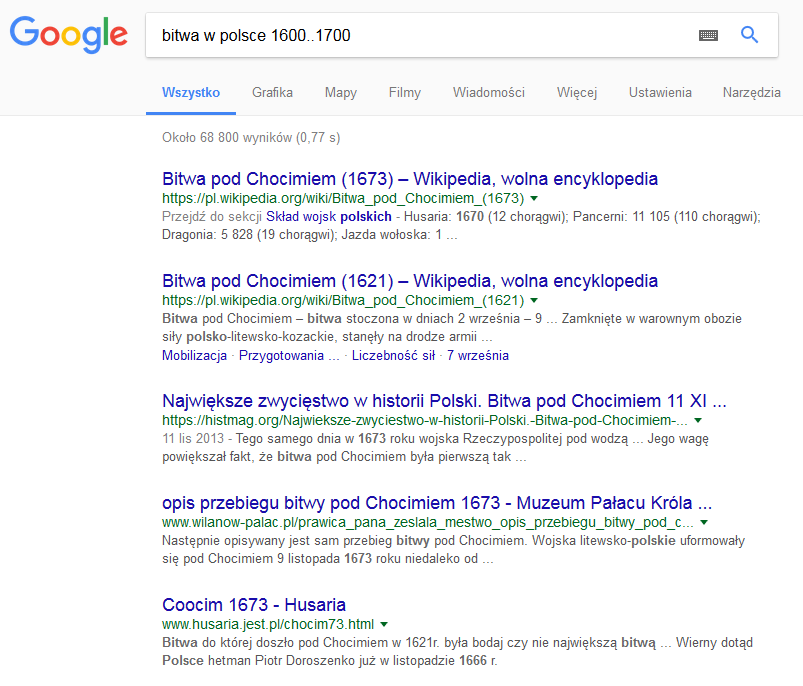Expand dropdown arrow next to Chocimiem_(1621) URL

534,300
